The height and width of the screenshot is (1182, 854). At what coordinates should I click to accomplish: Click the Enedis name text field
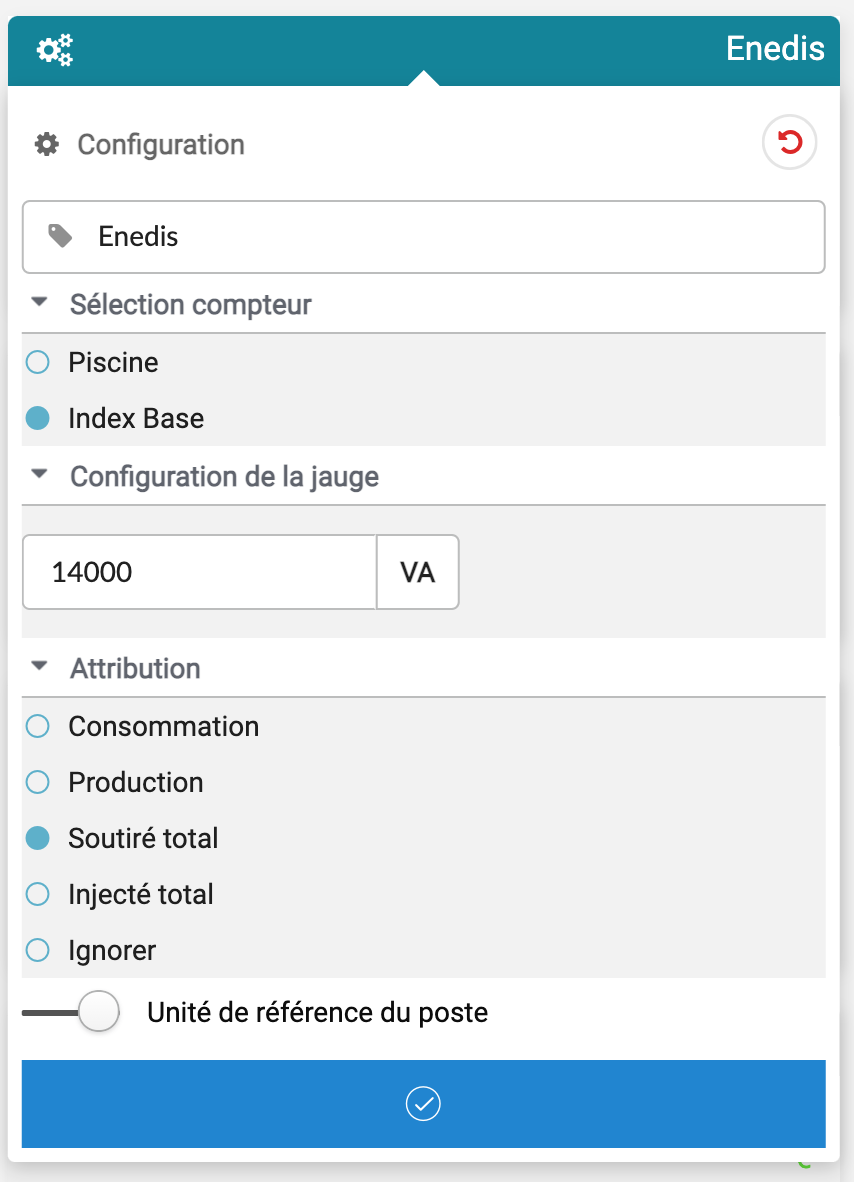(440, 237)
